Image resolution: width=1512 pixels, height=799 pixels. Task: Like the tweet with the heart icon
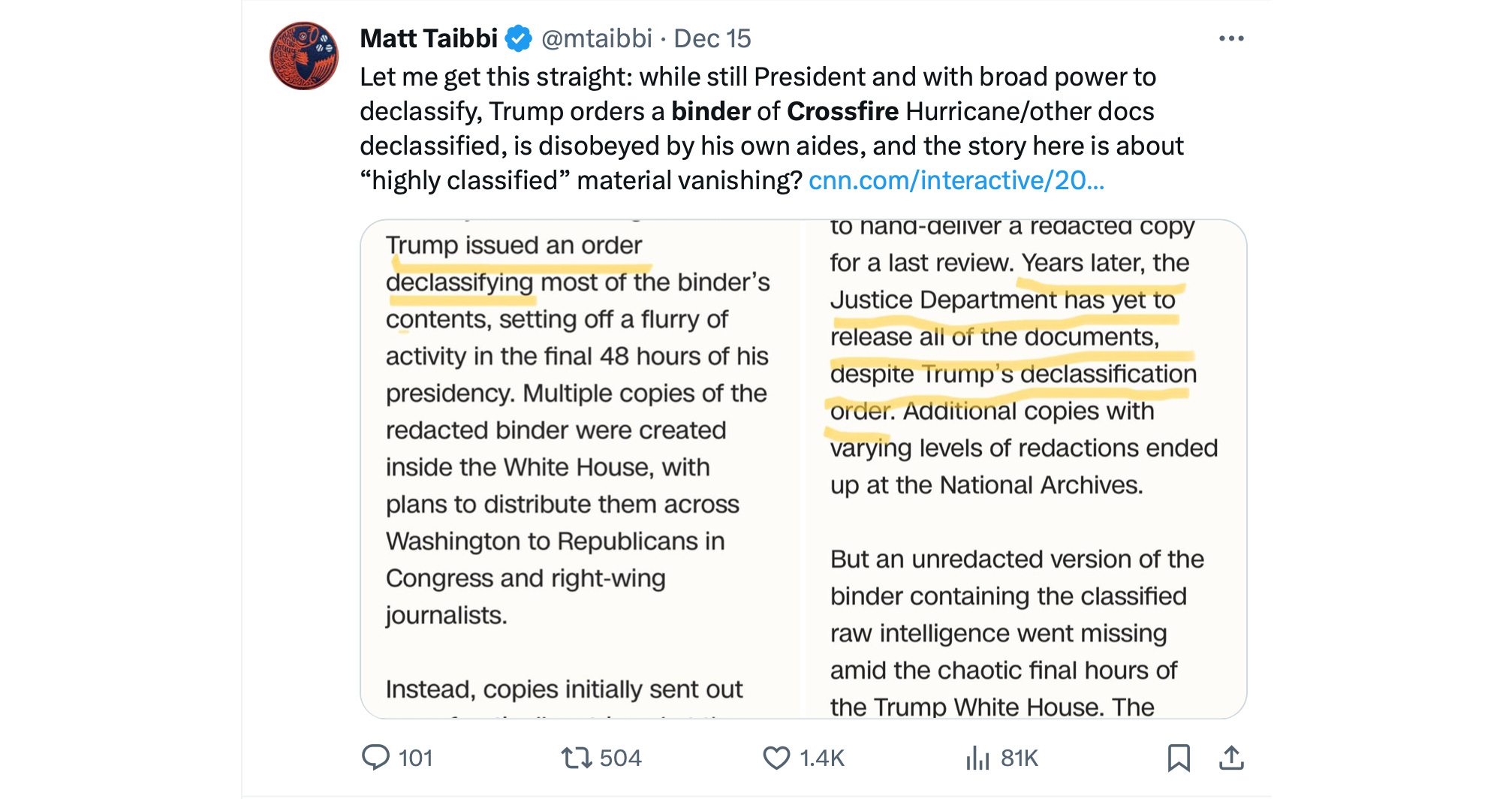(776, 758)
